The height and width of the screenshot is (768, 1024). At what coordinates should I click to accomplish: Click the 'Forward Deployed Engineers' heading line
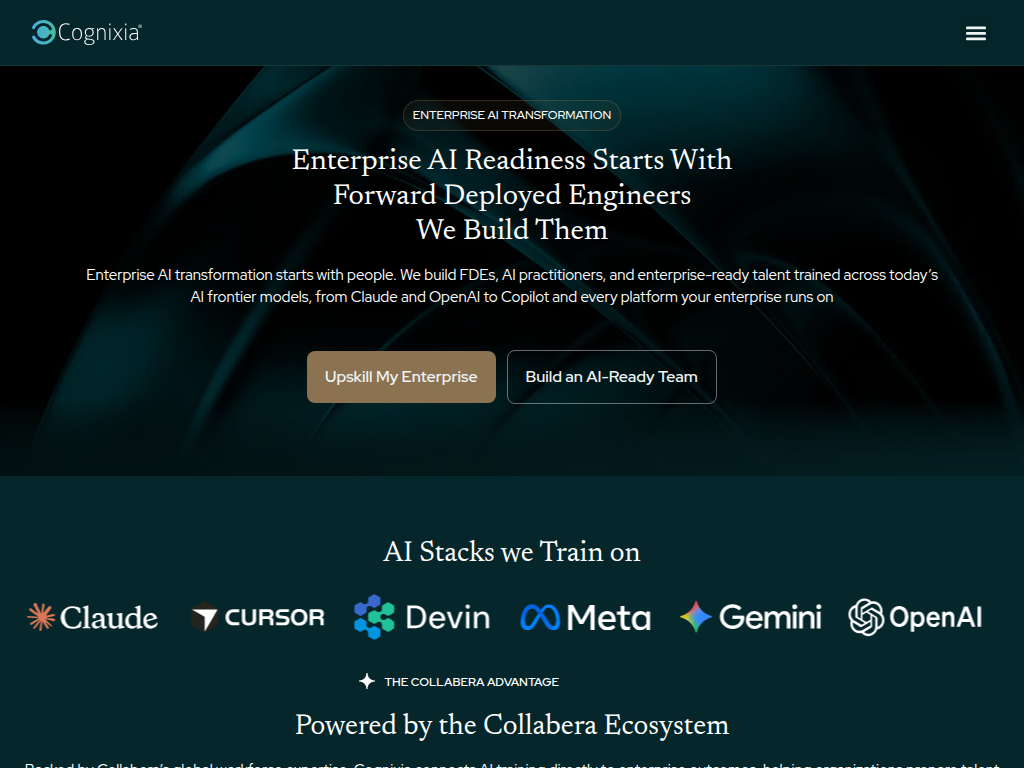click(x=511, y=195)
